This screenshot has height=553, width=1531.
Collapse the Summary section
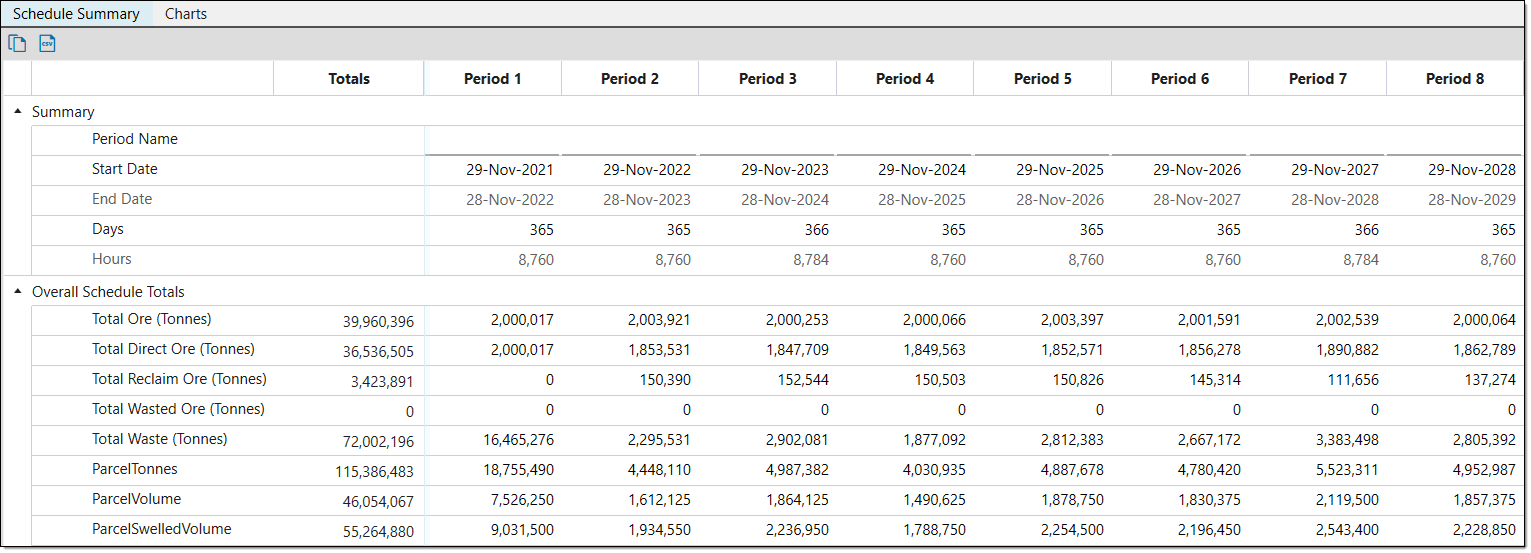pos(18,112)
